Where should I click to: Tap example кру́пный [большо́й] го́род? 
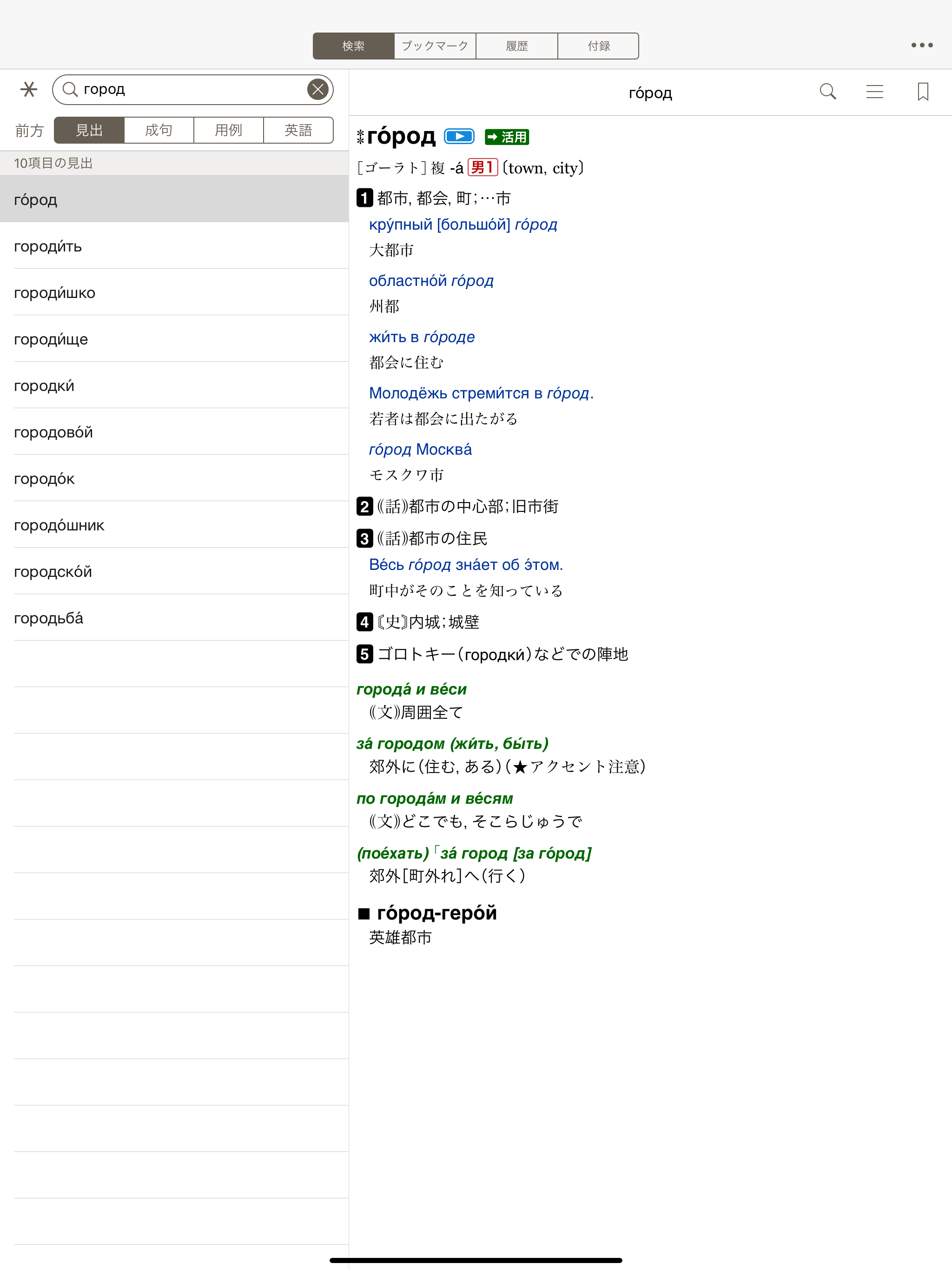tap(463, 225)
